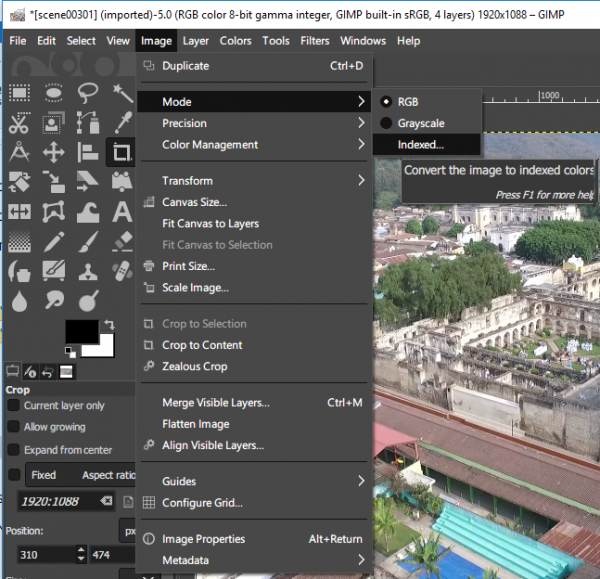
Task: Click Scale Image... menu entry
Action: (195, 288)
